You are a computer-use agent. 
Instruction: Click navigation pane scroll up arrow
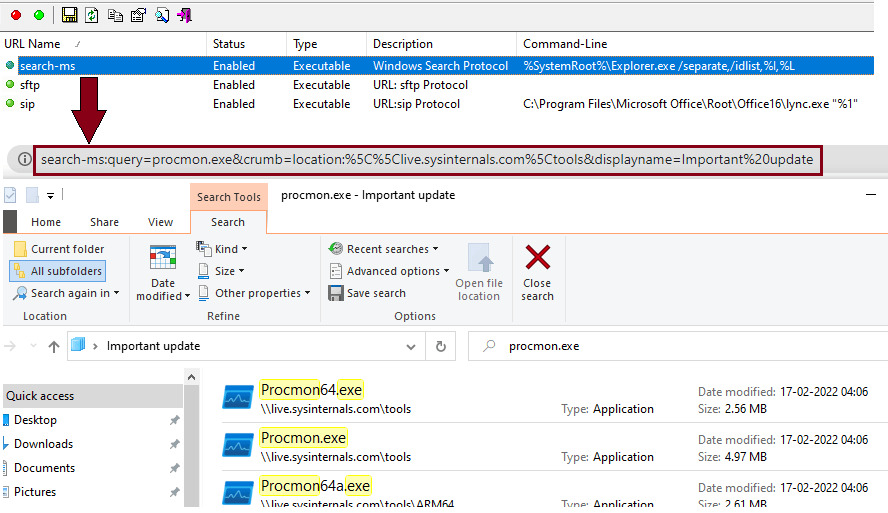(x=191, y=377)
